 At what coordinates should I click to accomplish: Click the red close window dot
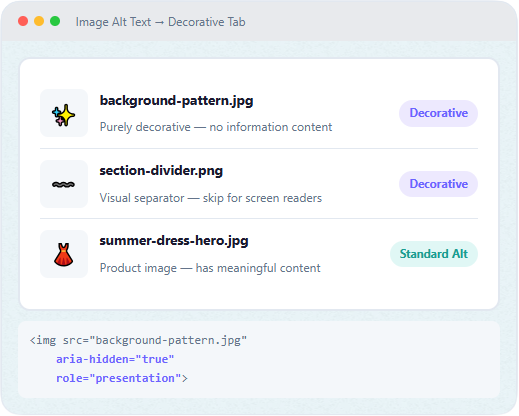click(x=23, y=21)
